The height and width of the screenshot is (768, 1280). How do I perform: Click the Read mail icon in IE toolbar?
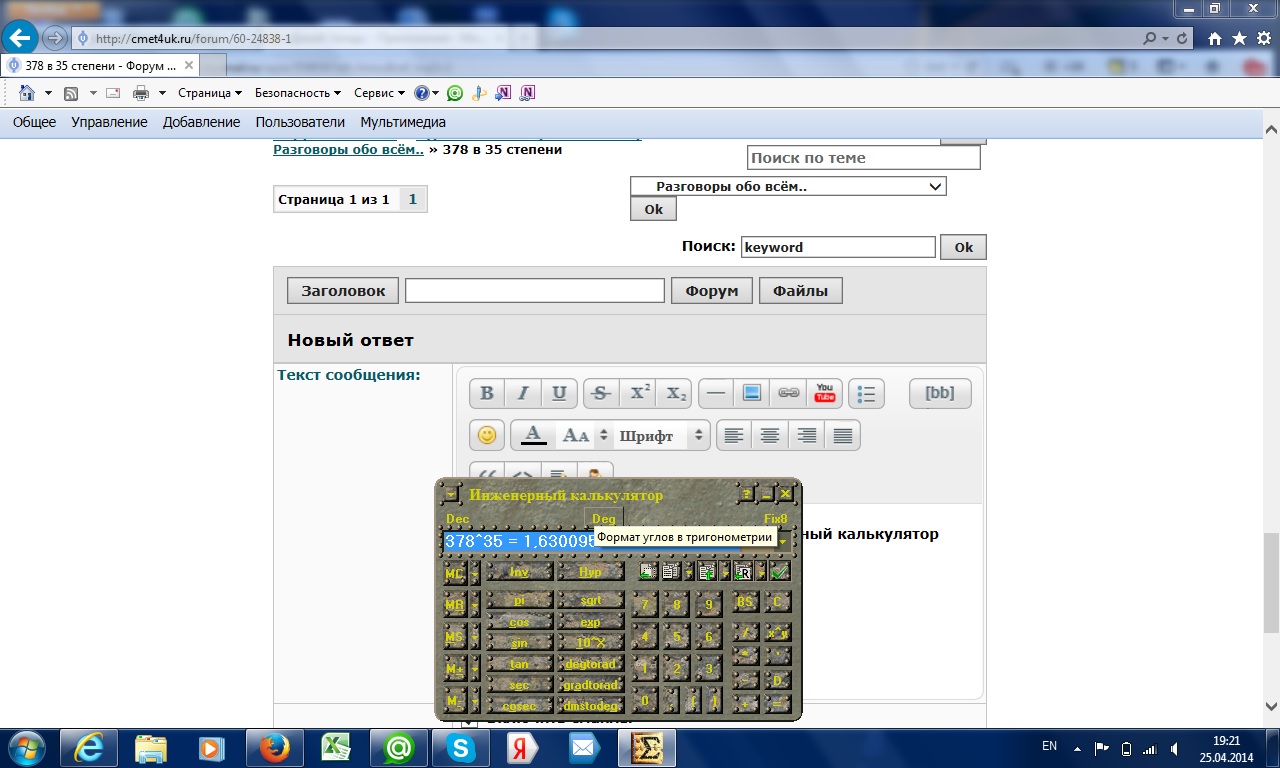pos(113,93)
